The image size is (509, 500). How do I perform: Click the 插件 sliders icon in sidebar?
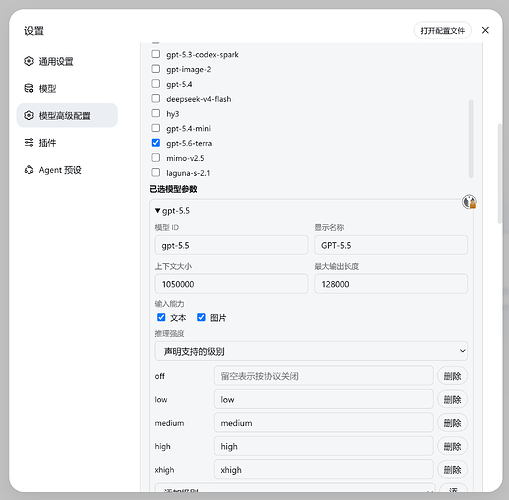coord(29,143)
